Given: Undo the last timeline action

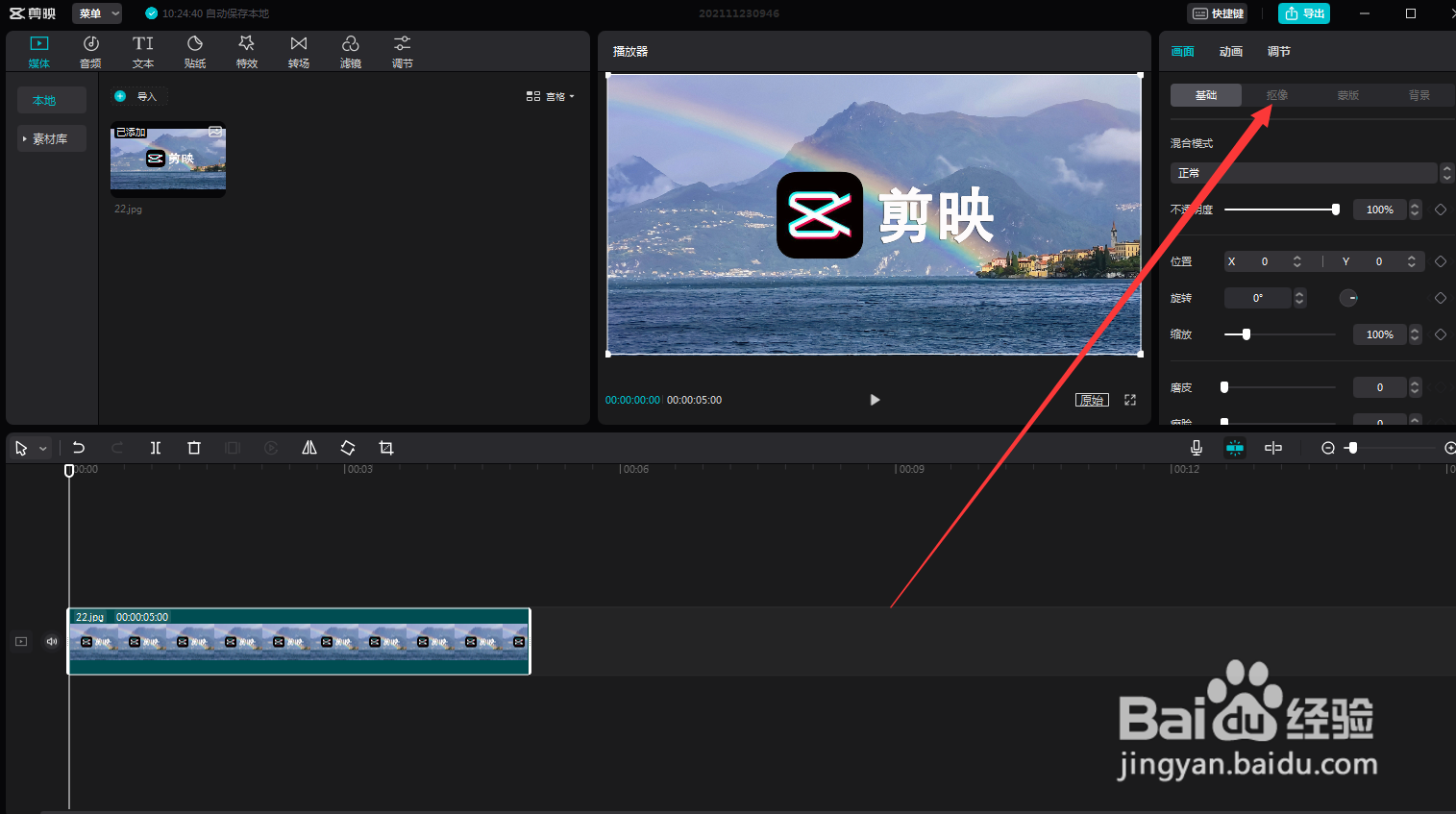Looking at the screenshot, I should (x=79, y=448).
